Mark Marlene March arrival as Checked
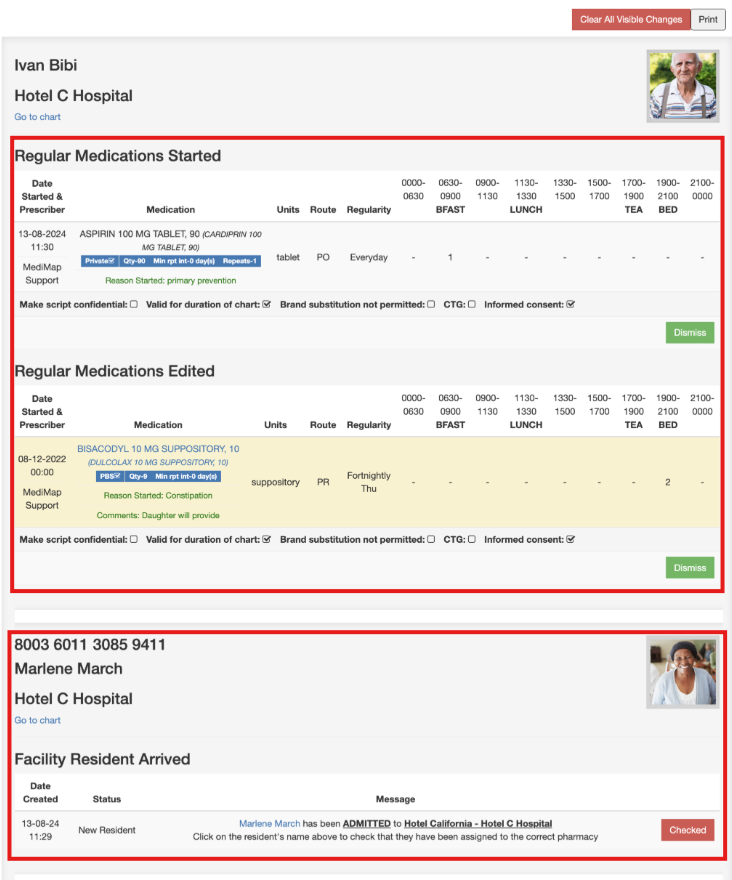Viewport: 732px width, 880px height. (x=687, y=830)
